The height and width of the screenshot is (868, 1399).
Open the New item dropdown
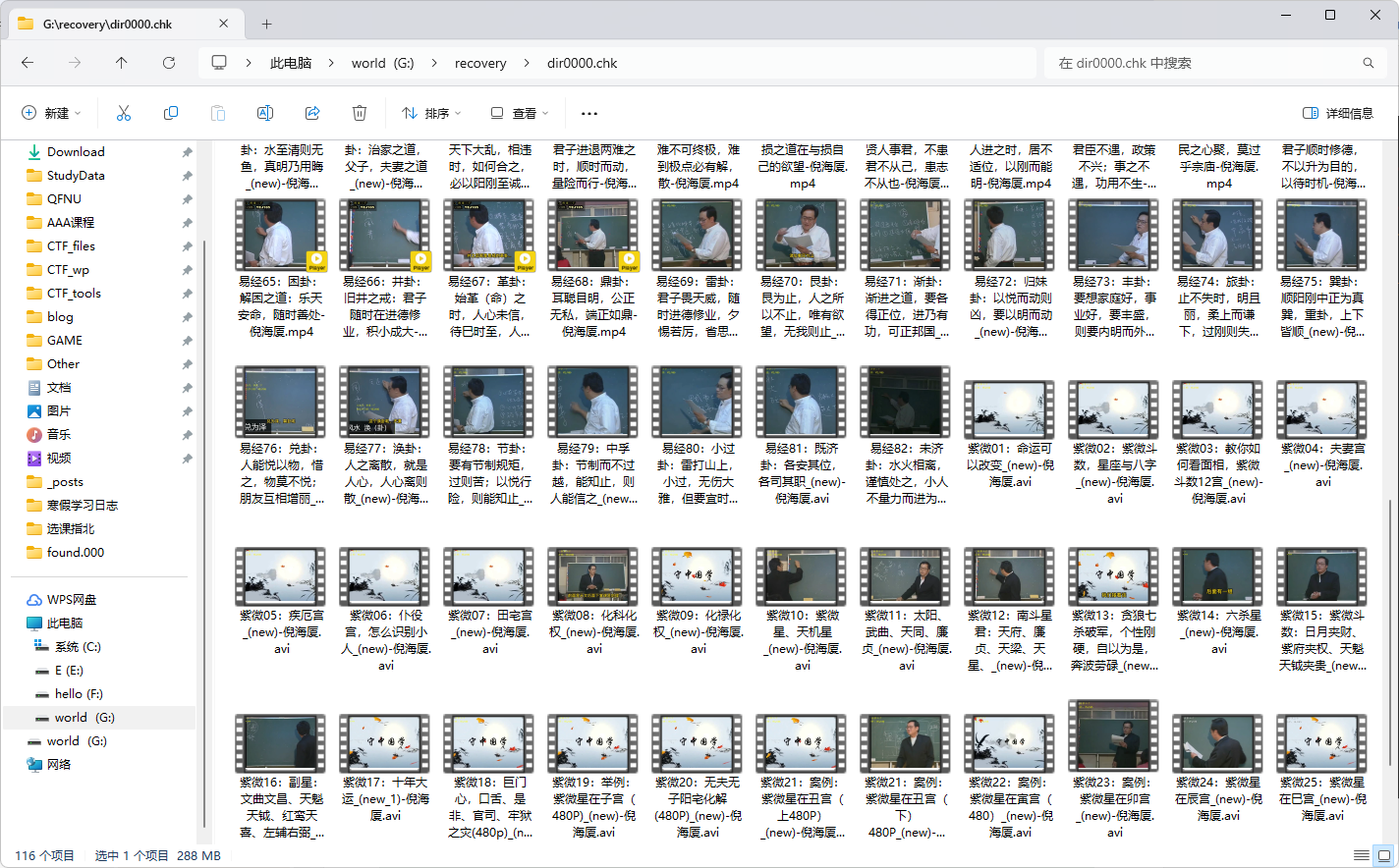pos(52,113)
